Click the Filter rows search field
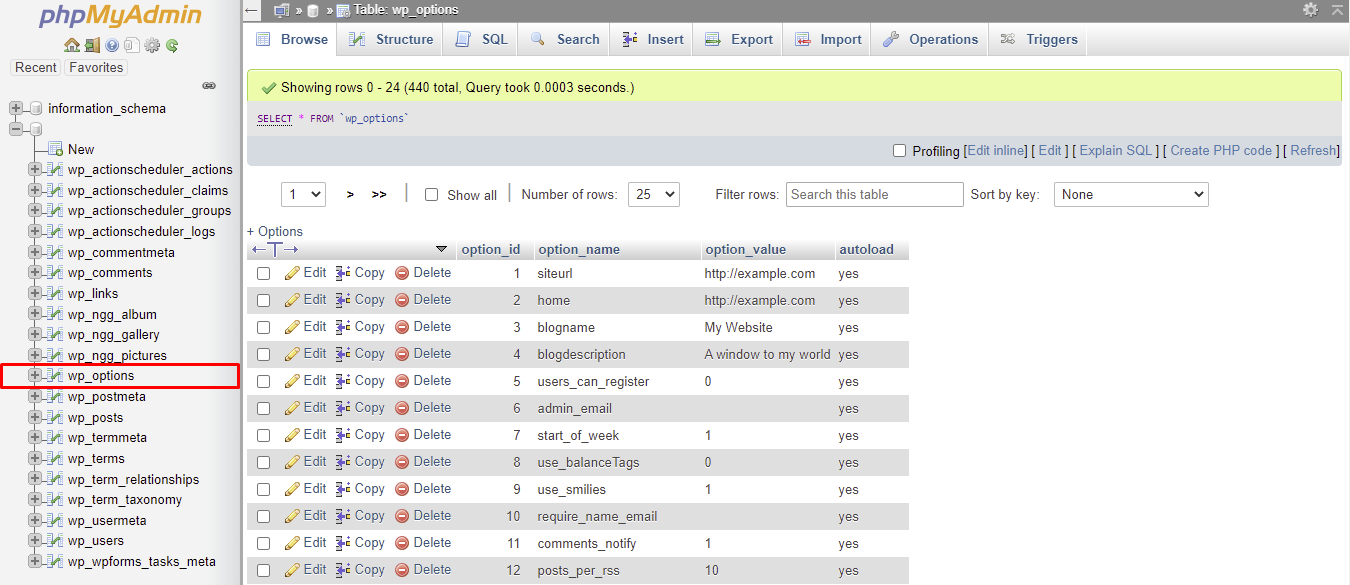Viewport: 1350px width, 585px height. coord(874,195)
